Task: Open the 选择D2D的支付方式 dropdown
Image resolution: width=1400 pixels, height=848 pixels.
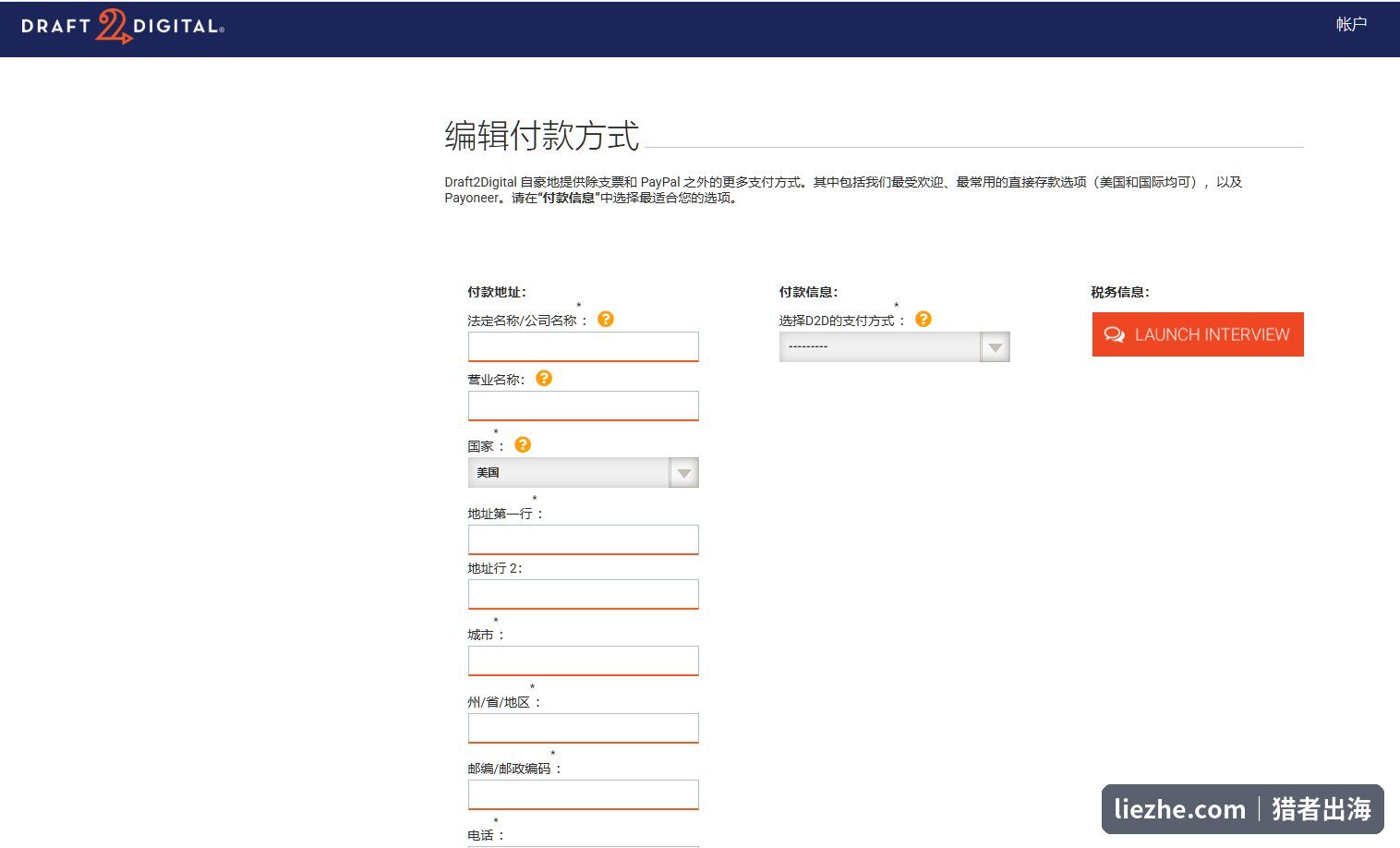Action: click(x=895, y=346)
